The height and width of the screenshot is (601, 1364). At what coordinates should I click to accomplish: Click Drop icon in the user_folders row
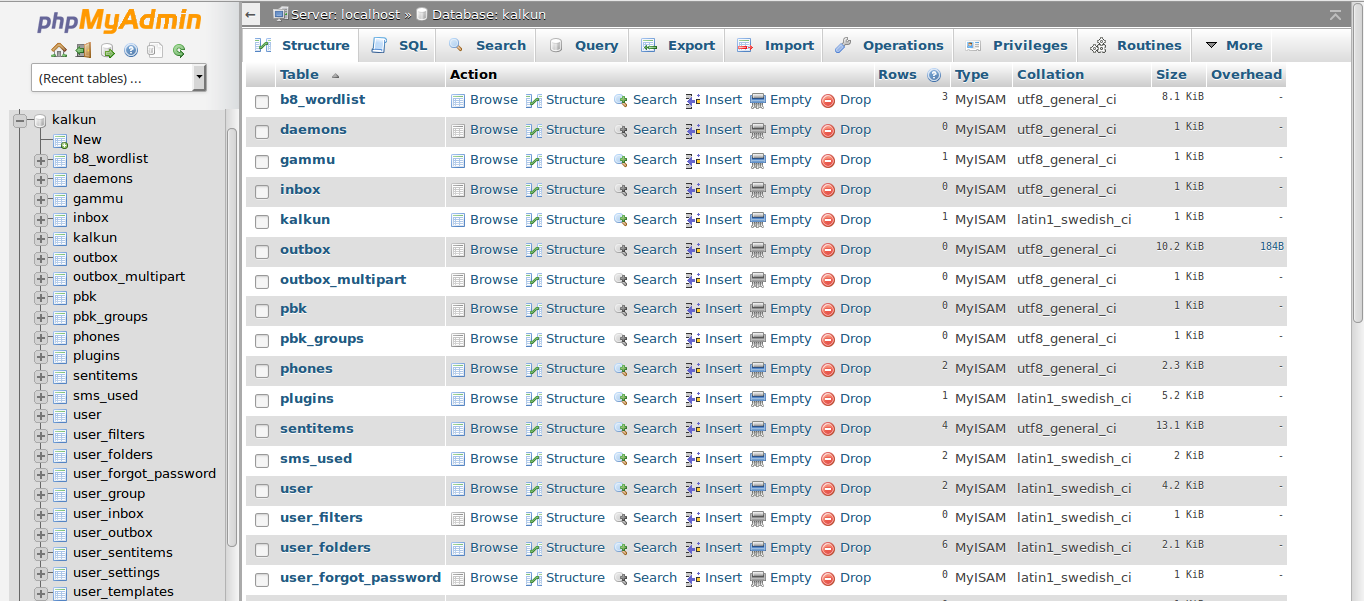828,548
